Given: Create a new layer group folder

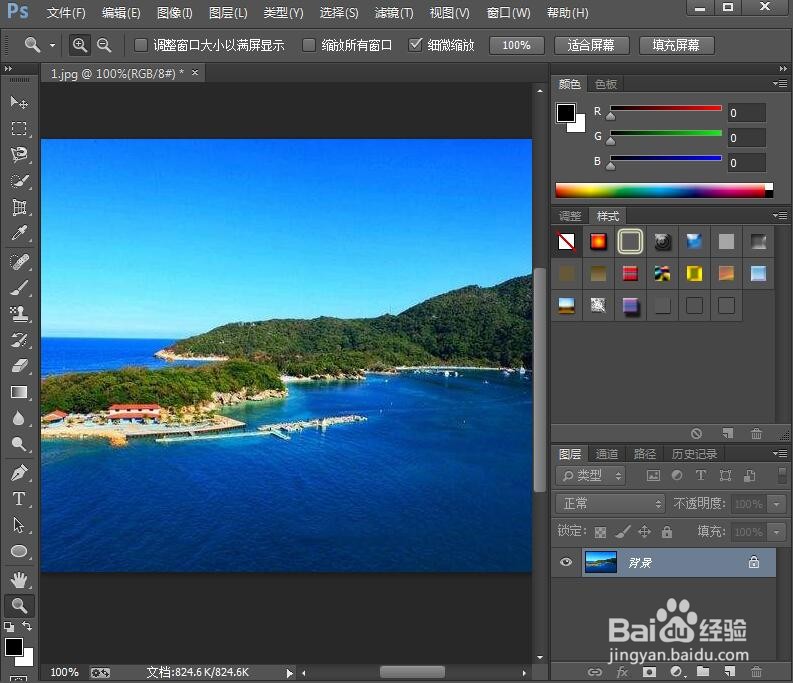Looking at the screenshot, I should click(x=702, y=671).
